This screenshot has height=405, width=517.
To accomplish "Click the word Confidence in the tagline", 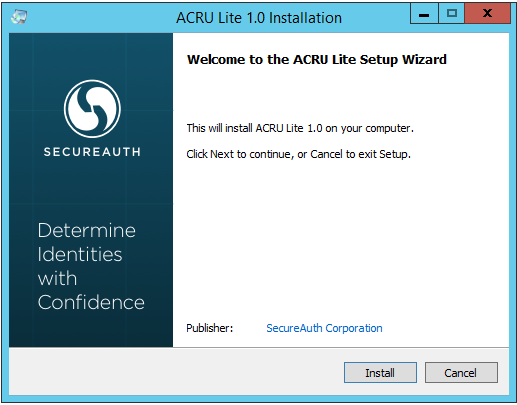I will (91, 302).
